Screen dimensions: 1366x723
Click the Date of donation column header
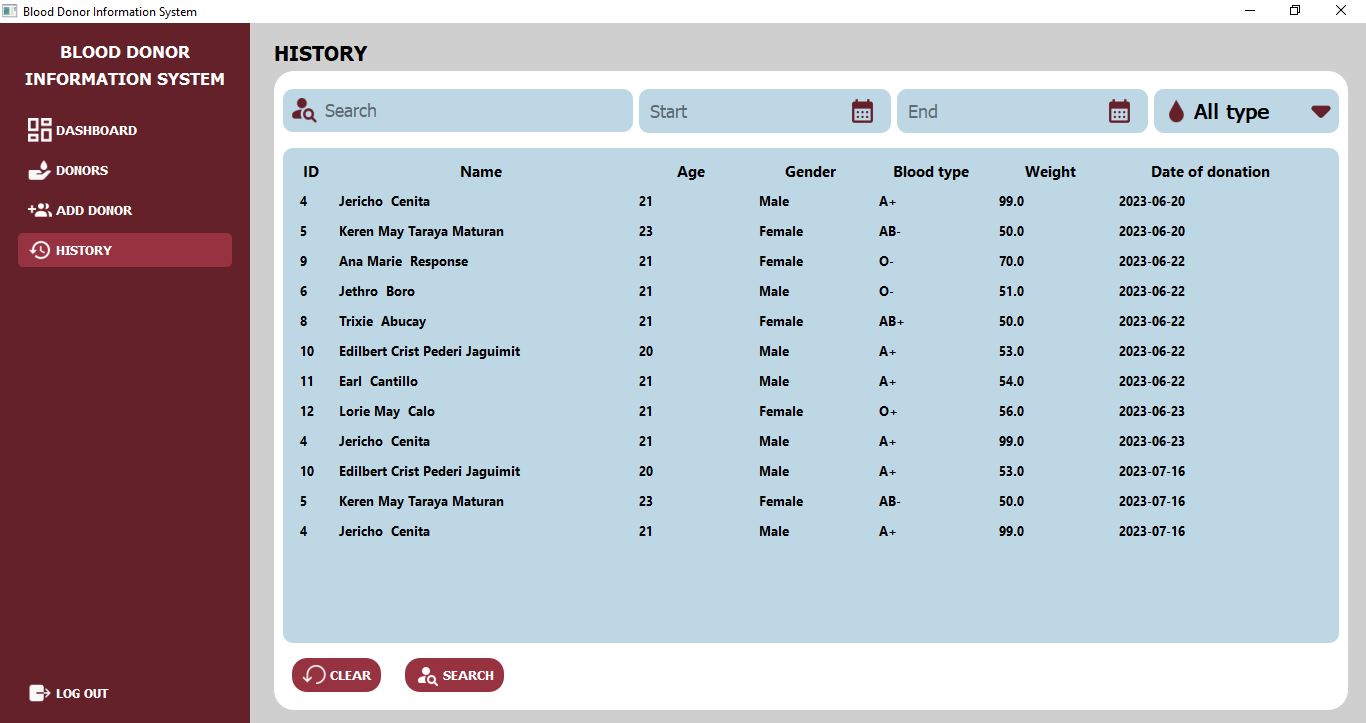[x=1210, y=172]
